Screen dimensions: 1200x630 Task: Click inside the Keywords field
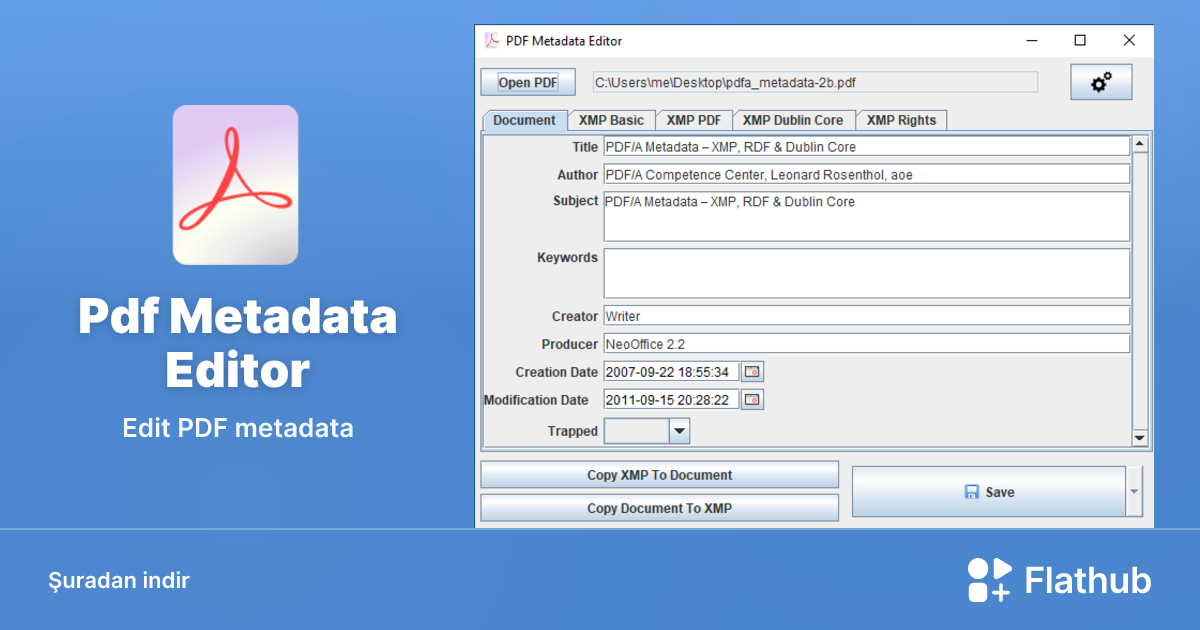pyautogui.click(x=866, y=272)
